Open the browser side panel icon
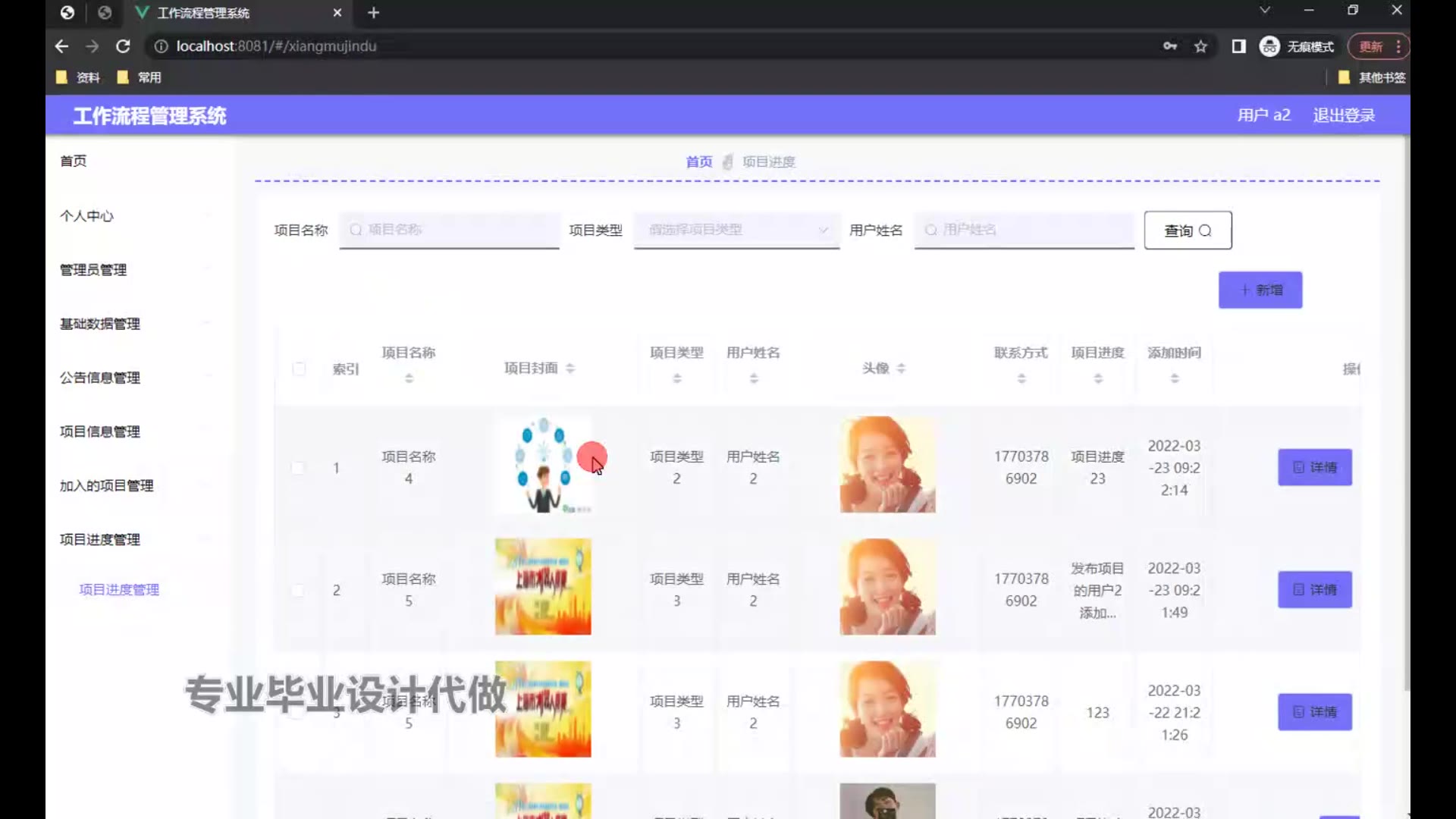The image size is (1456, 819). point(1238,46)
